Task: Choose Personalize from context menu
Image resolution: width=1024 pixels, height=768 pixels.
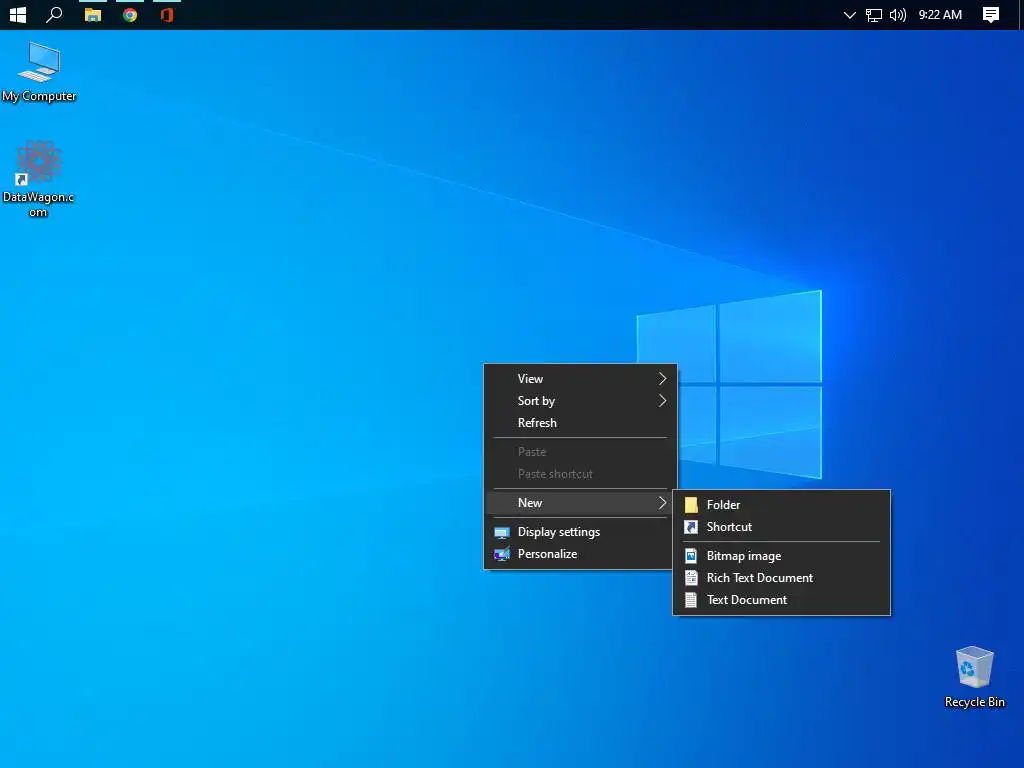Action: click(580, 554)
